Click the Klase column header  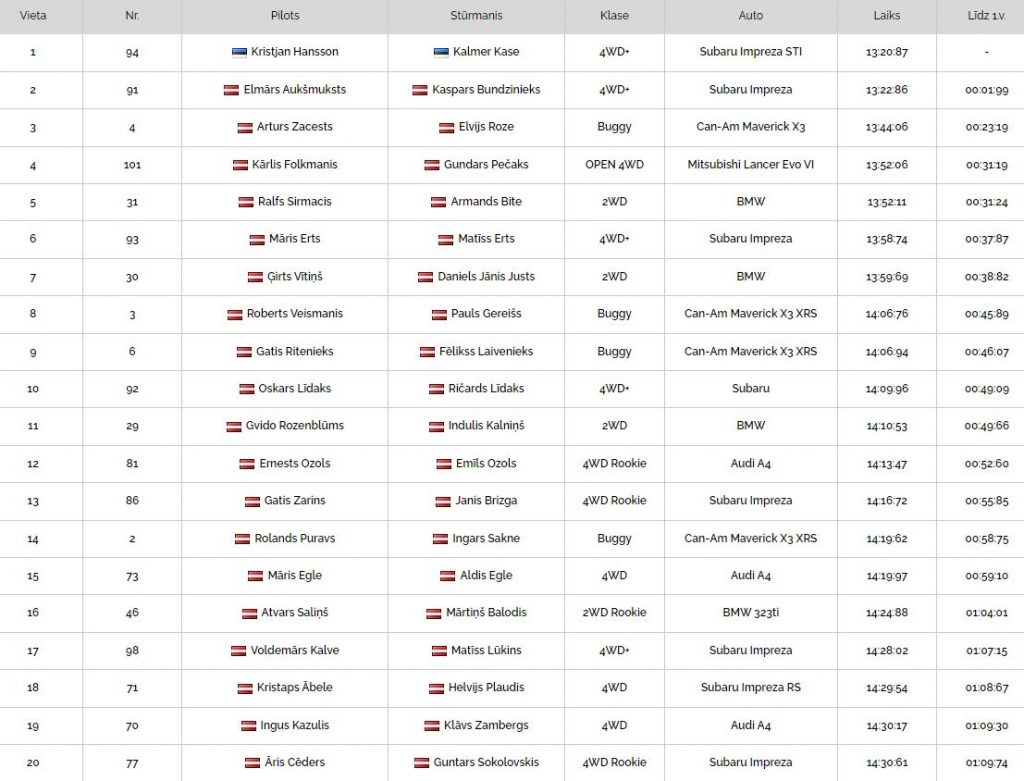[614, 16]
